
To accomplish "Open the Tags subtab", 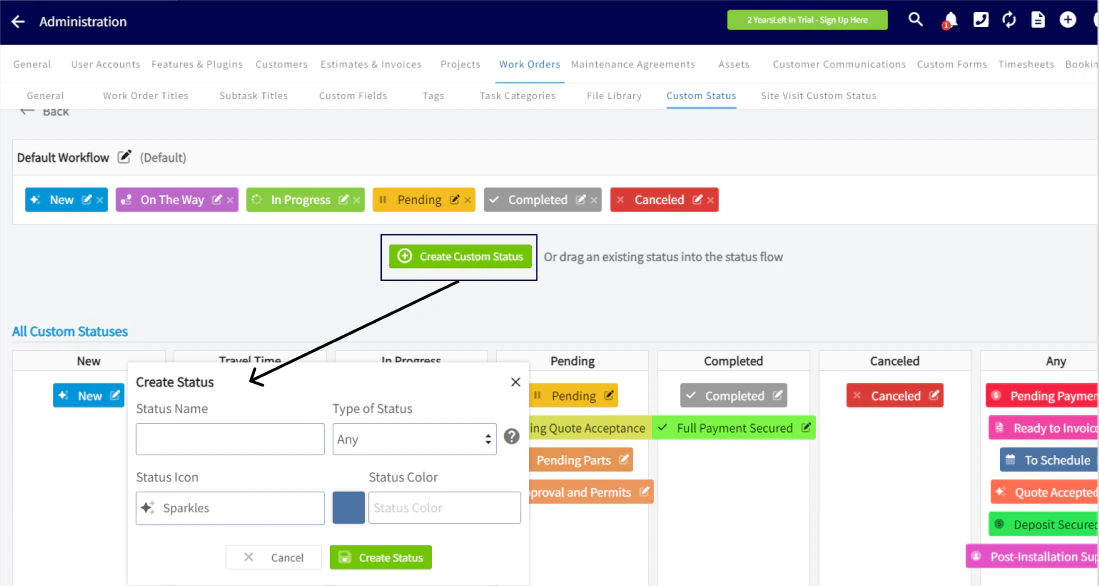I will (433, 95).
